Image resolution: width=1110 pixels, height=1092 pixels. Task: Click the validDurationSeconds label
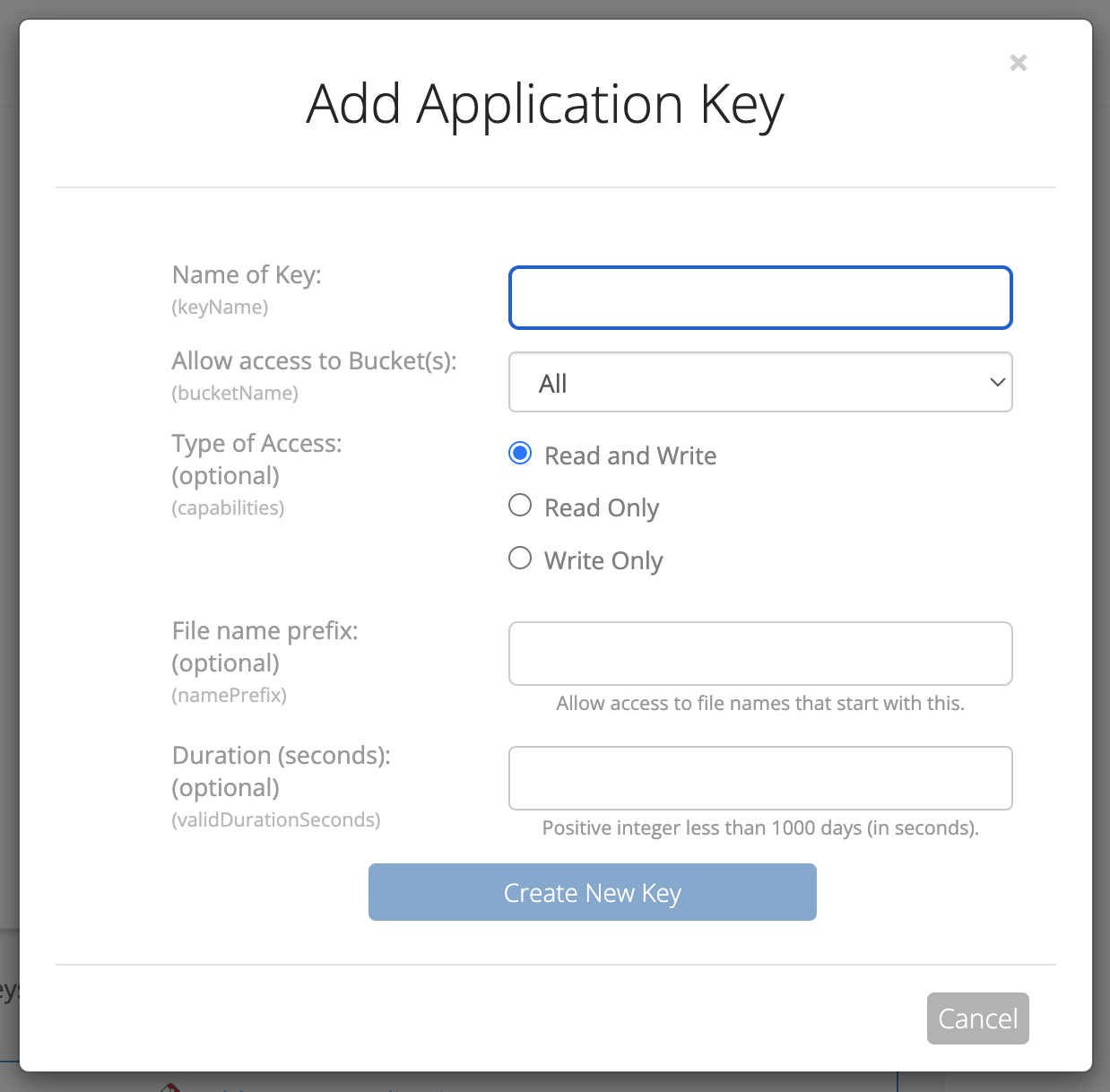[x=275, y=819]
